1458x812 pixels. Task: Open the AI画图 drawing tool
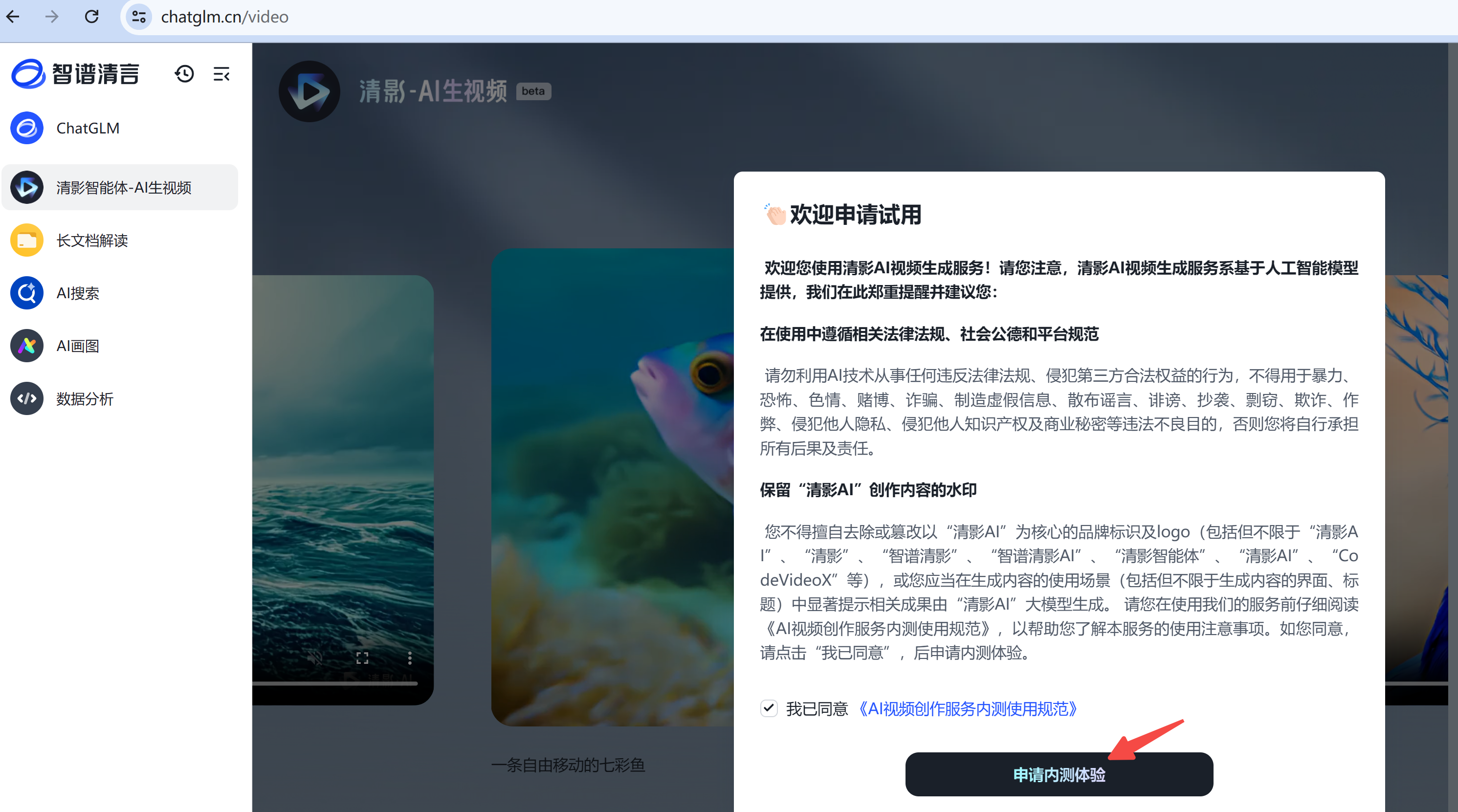pos(78,346)
